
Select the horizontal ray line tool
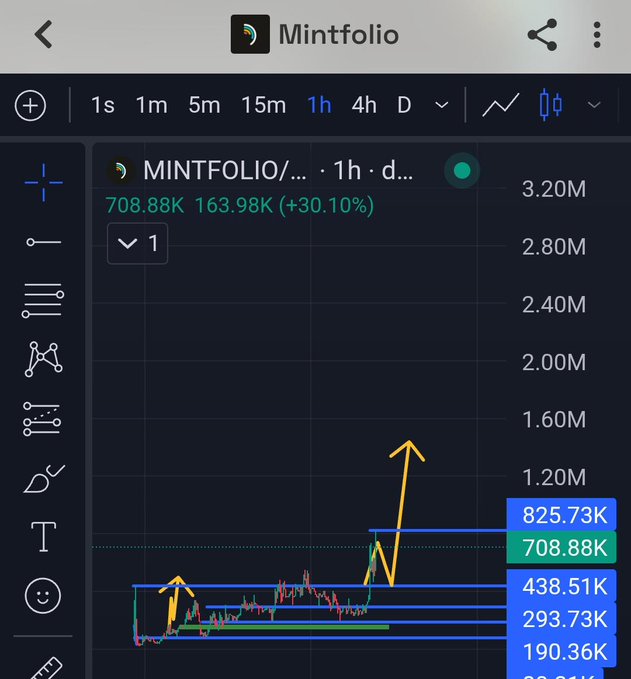coord(43,242)
